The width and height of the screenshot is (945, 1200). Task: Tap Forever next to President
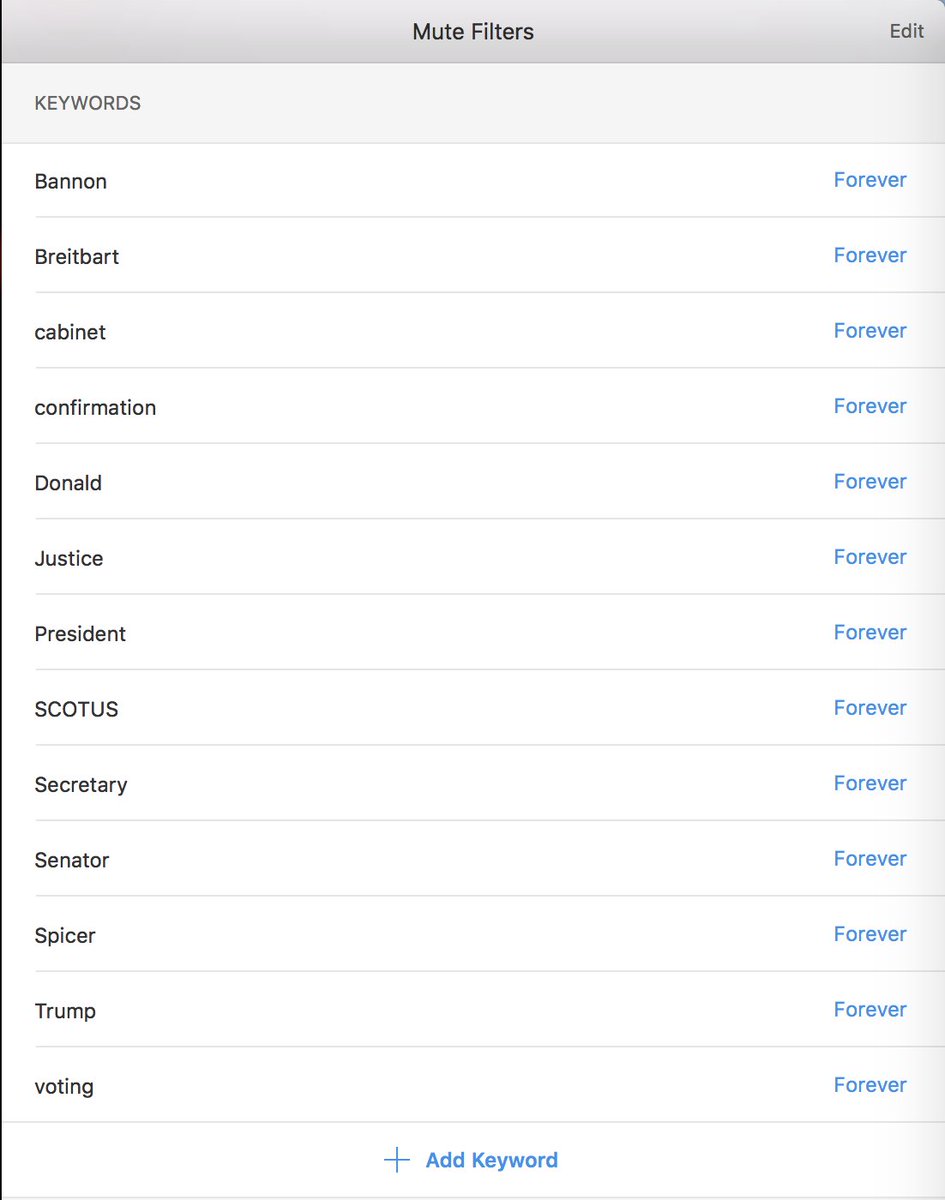point(870,633)
